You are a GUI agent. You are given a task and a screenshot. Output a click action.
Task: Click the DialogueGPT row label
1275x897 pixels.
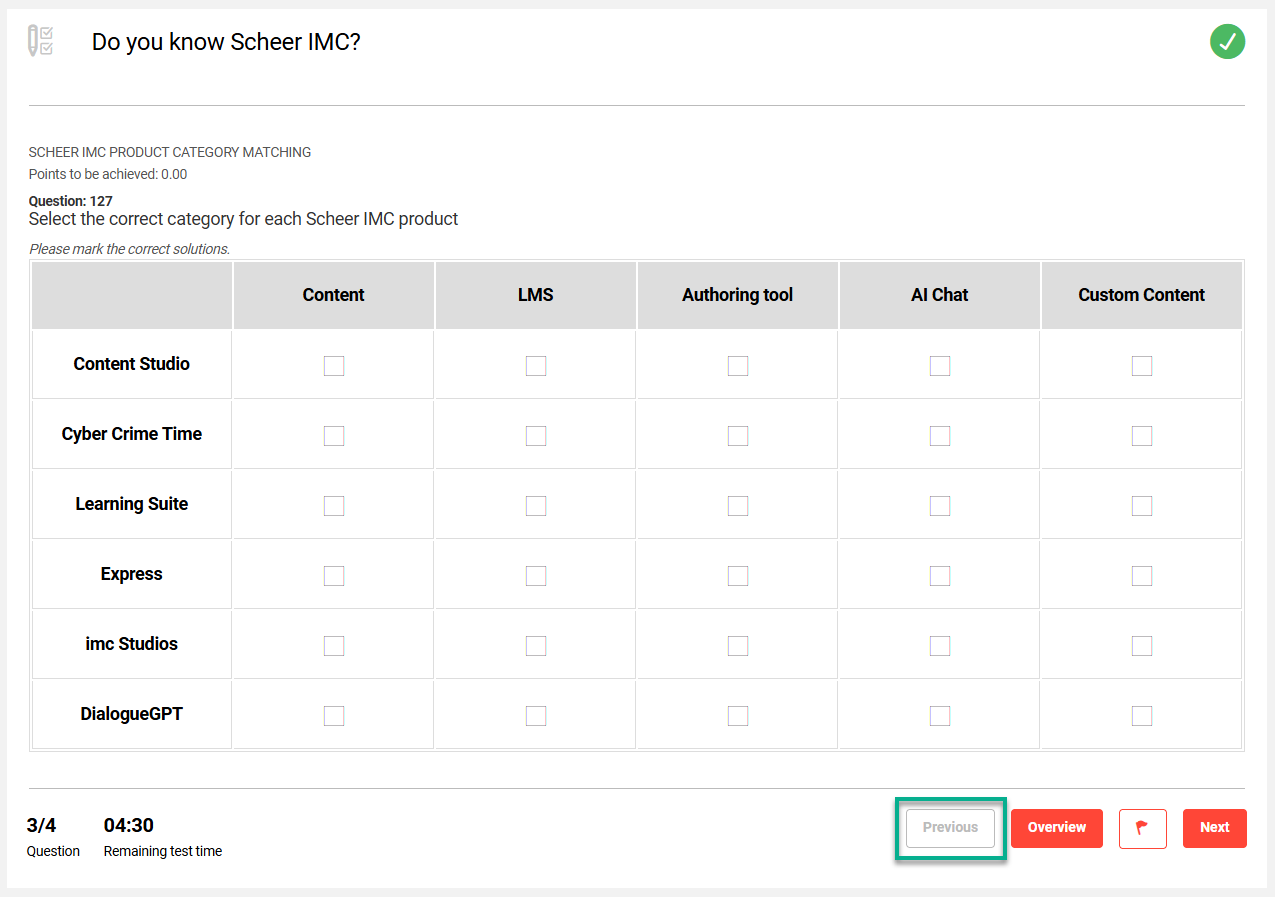point(132,714)
